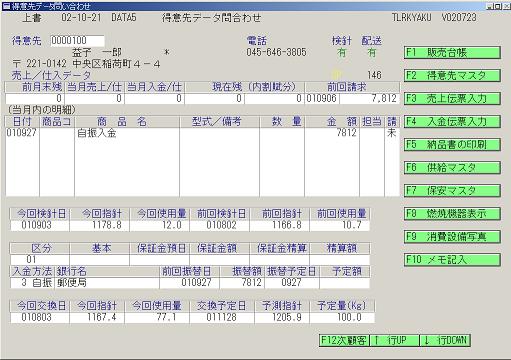Move down a row with ↓行DOWN
This screenshot has width=511, height=360.
click(x=445, y=340)
